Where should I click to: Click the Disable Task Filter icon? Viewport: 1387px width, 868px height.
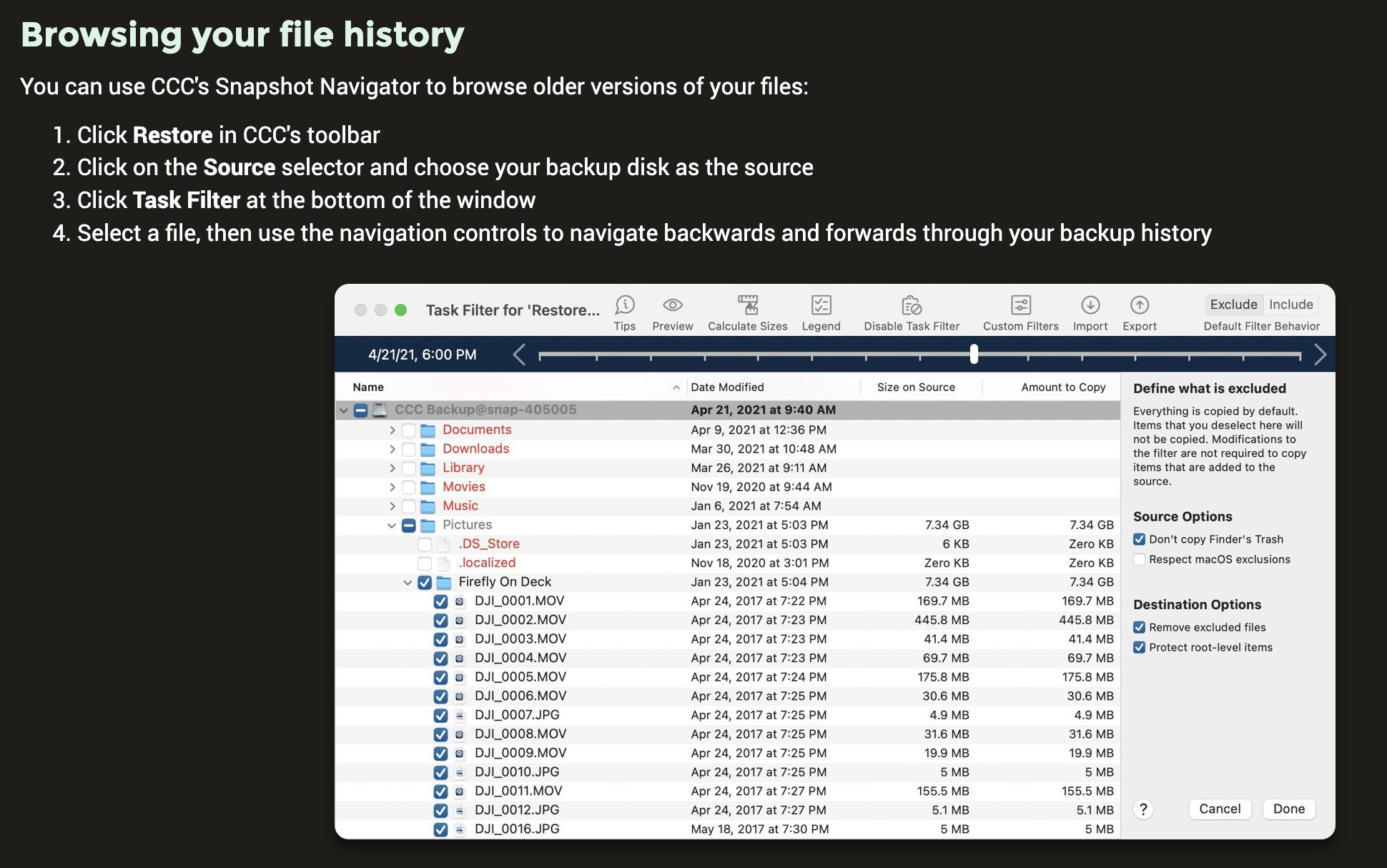coord(911,306)
